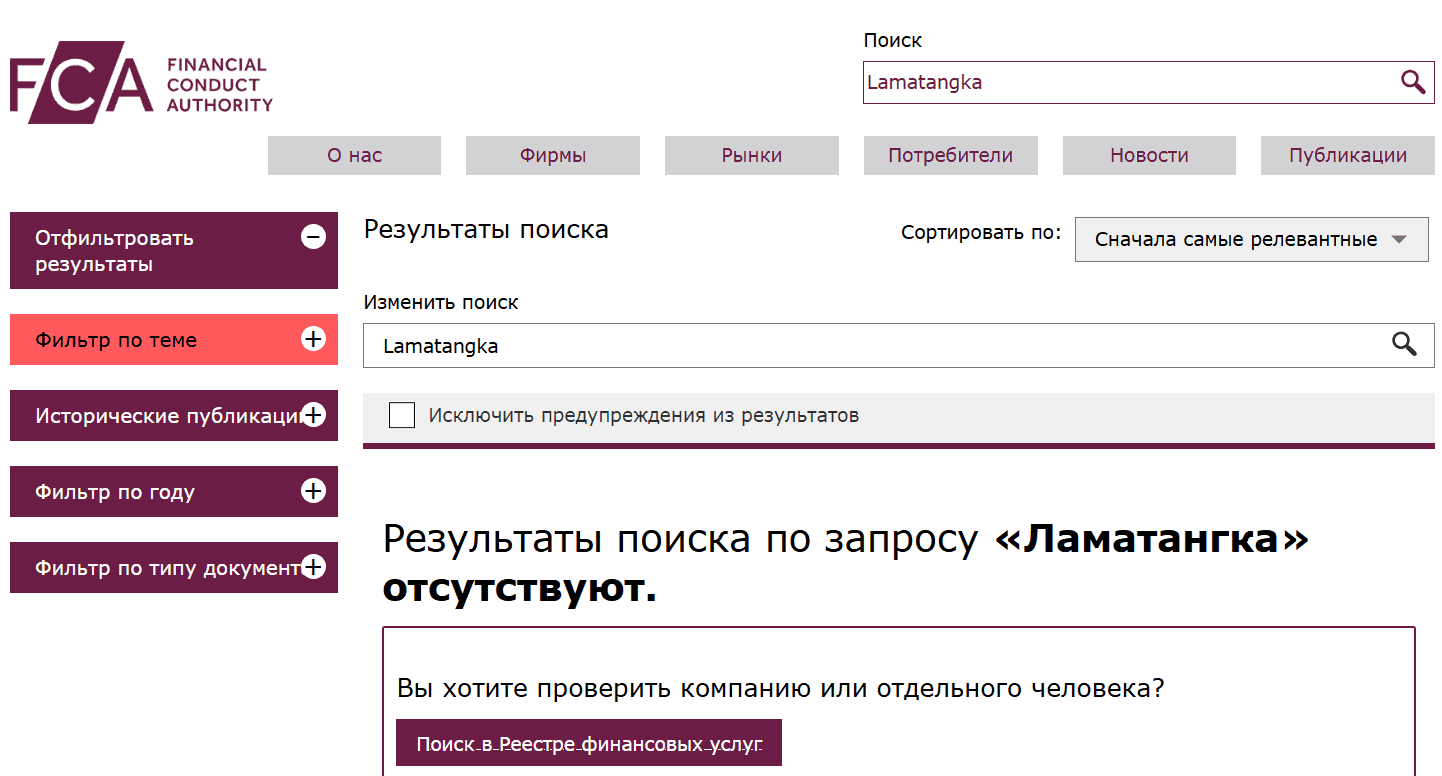Image resolution: width=1442 pixels, height=776 pixels.
Task: Select the «Новости» navigation tab
Action: coord(1148,155)
